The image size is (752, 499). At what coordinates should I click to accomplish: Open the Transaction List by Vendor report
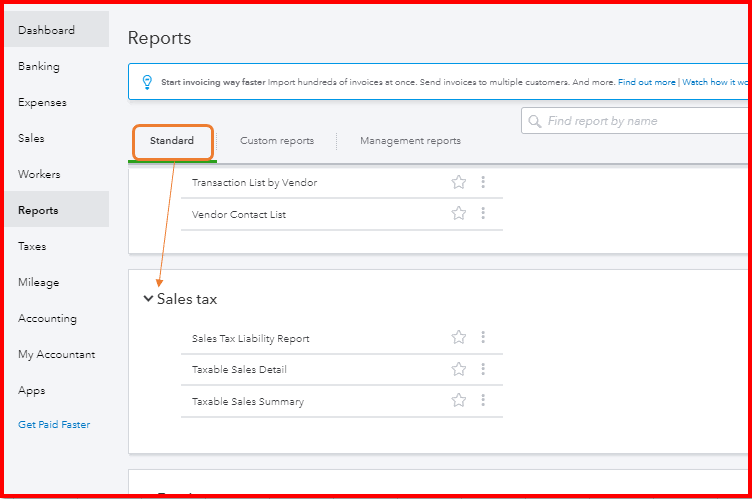(x=255, y=182)
